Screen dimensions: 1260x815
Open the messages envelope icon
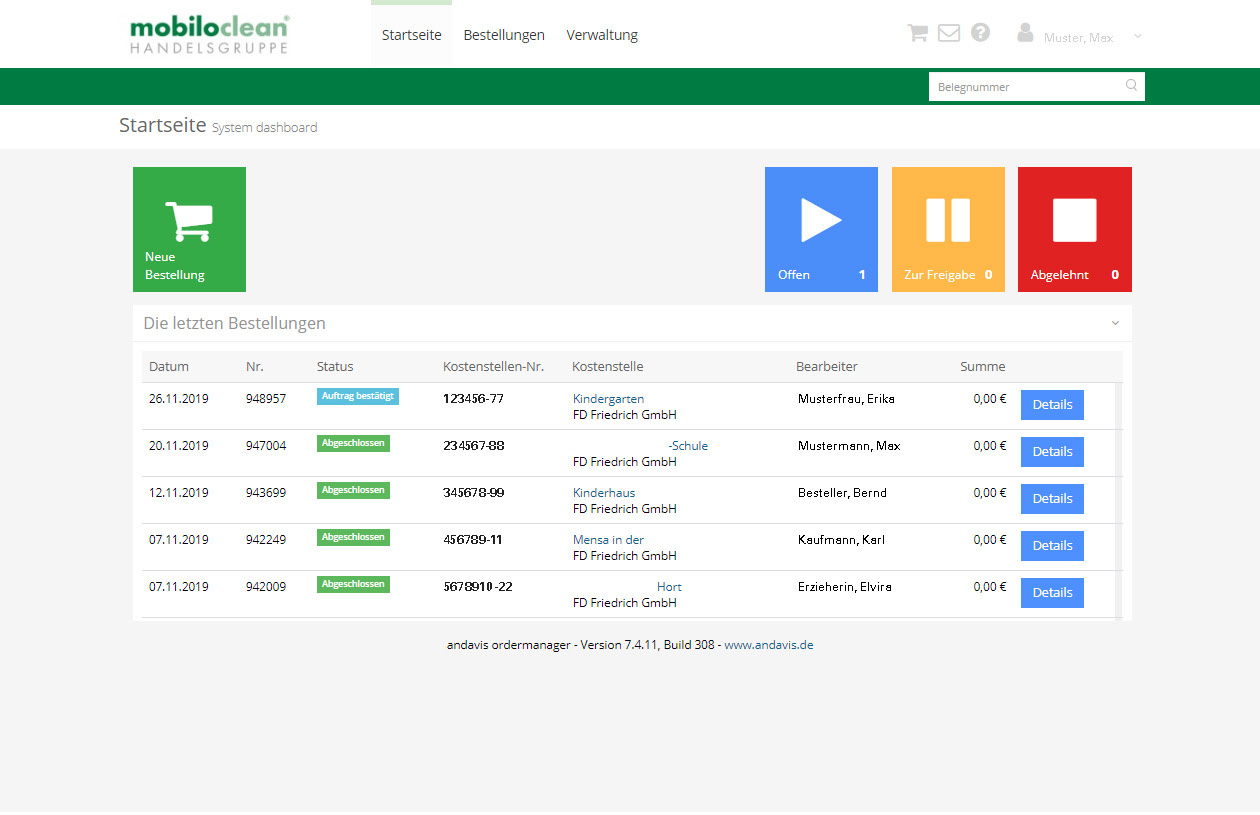pyautogui.click(x=948, y=32)
